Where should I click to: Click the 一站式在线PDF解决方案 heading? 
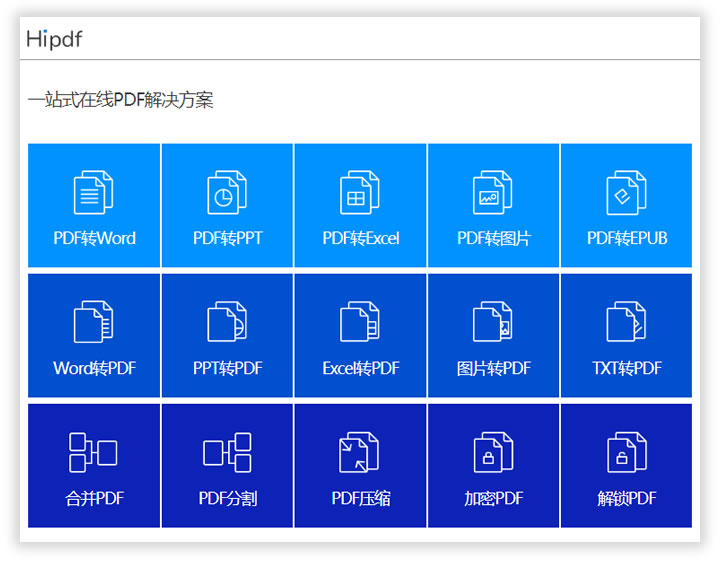pyautogui.click(x=120, y=100)
